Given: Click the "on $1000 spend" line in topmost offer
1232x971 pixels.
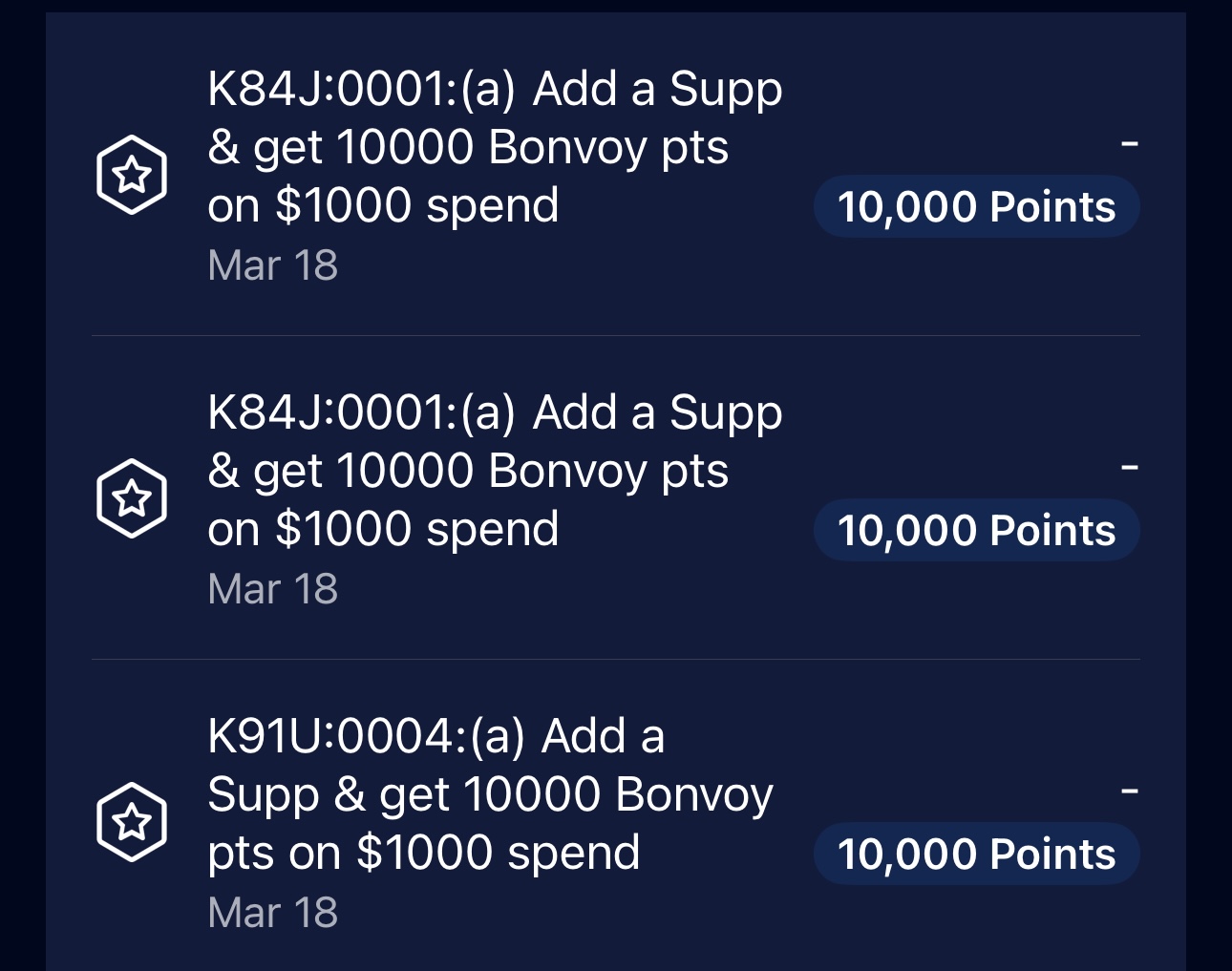Looking at the screenshot, I should pyautogui.click(x=383, y=205).
